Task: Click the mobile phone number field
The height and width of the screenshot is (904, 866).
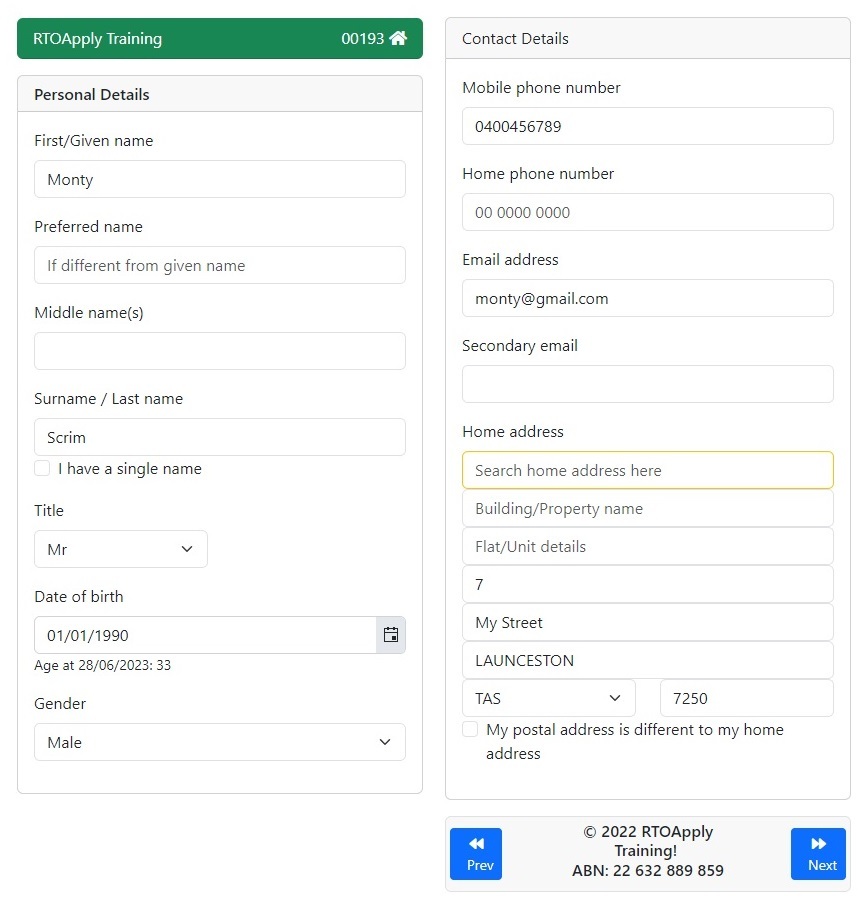Action: click(x=647, y=126)
